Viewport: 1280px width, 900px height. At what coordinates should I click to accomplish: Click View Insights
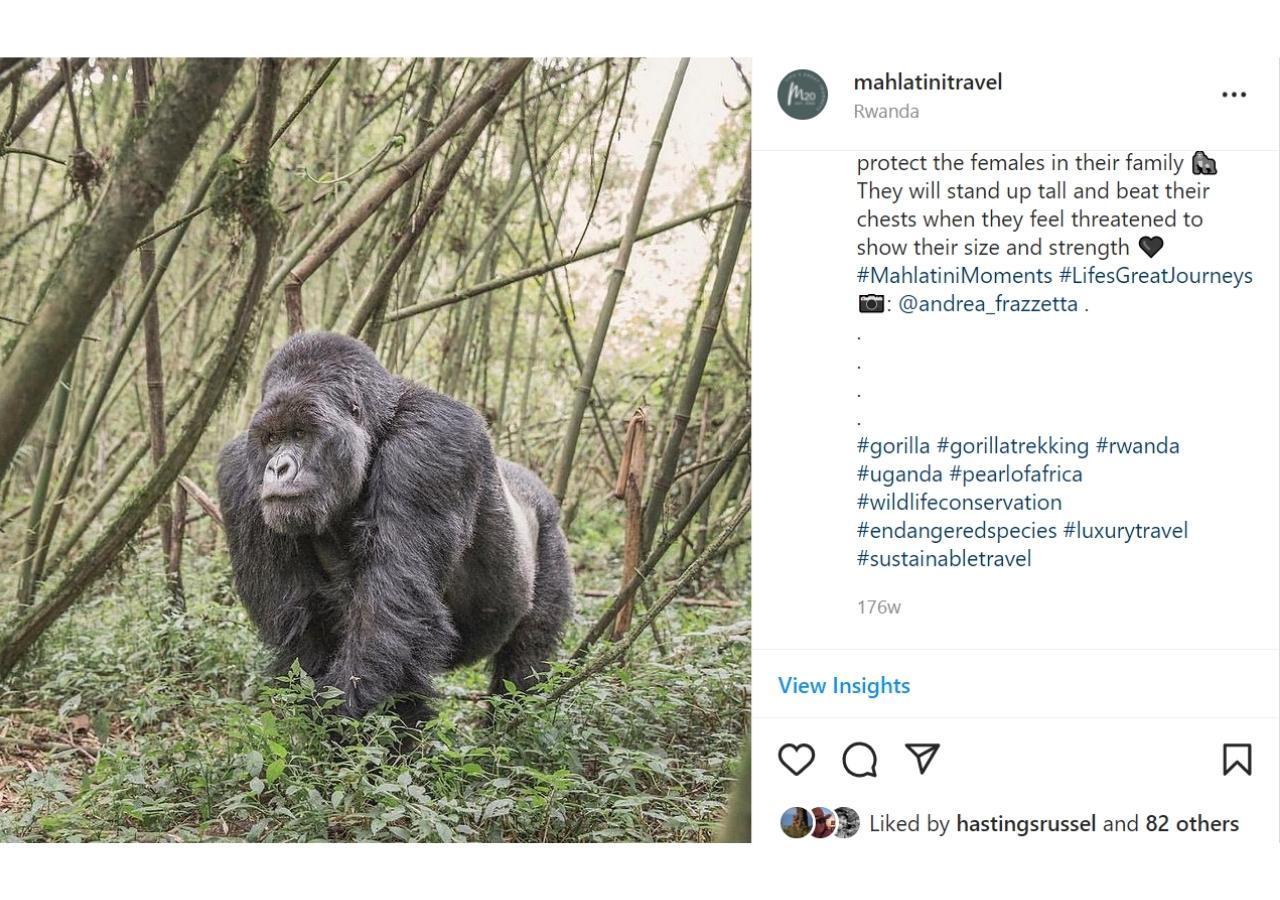tap(844, 686)
